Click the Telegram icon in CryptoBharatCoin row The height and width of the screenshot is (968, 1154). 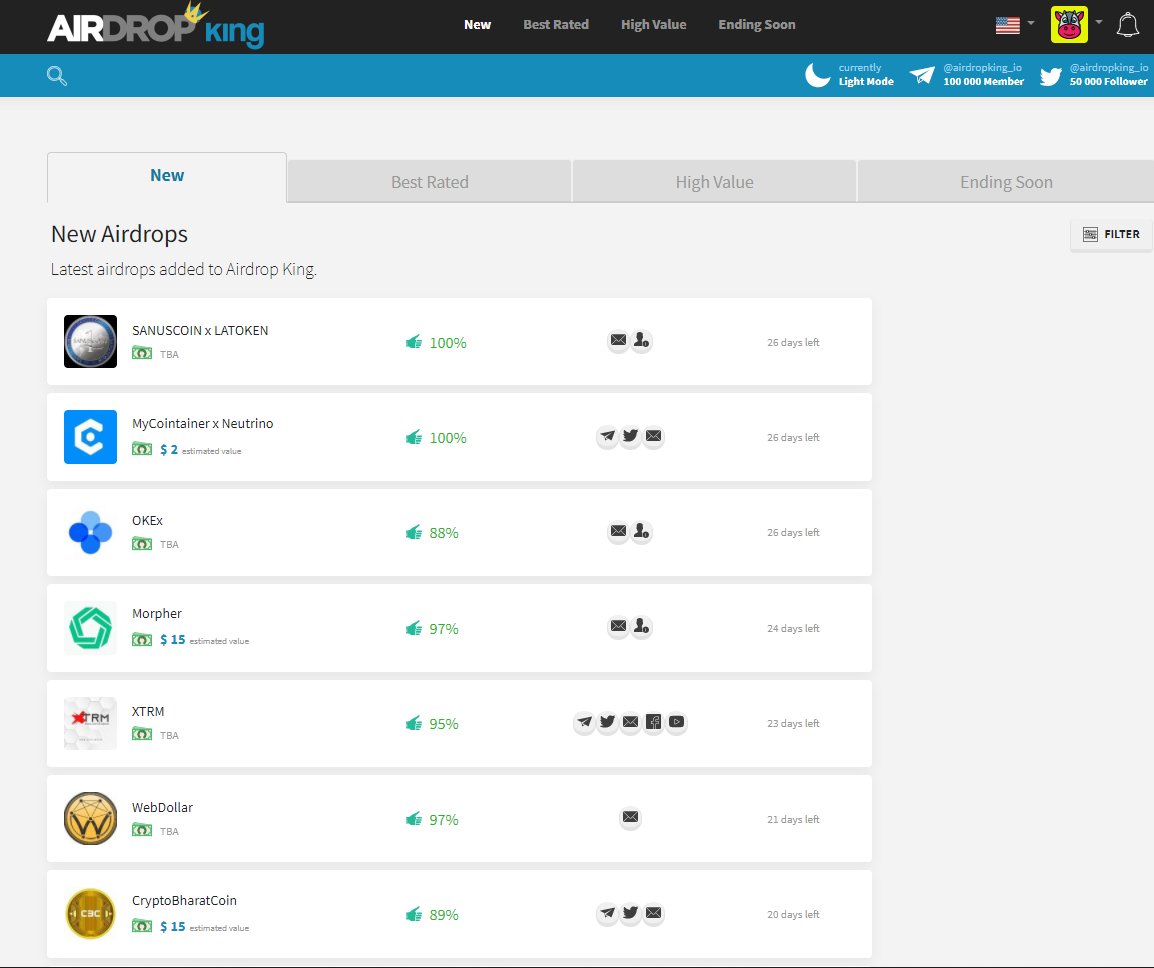point(607,913)
